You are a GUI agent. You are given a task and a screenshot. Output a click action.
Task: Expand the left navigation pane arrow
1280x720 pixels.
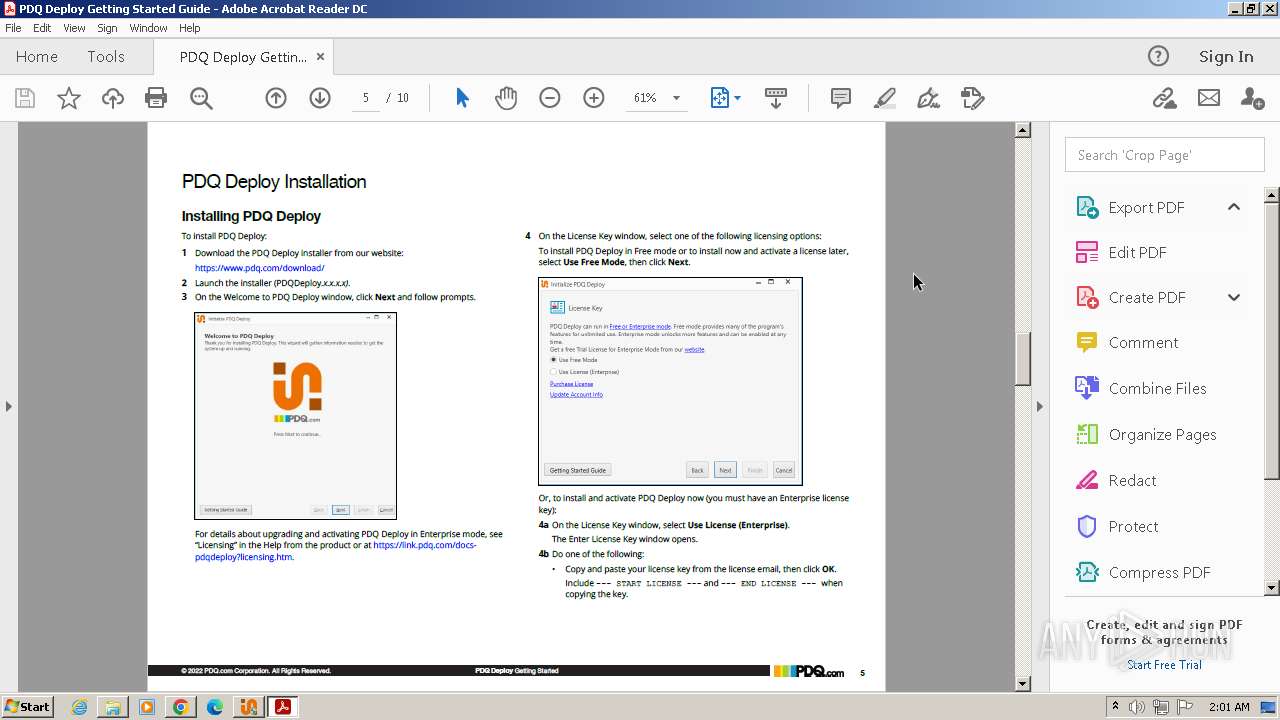pyautogui.click(x=9, y=406)
